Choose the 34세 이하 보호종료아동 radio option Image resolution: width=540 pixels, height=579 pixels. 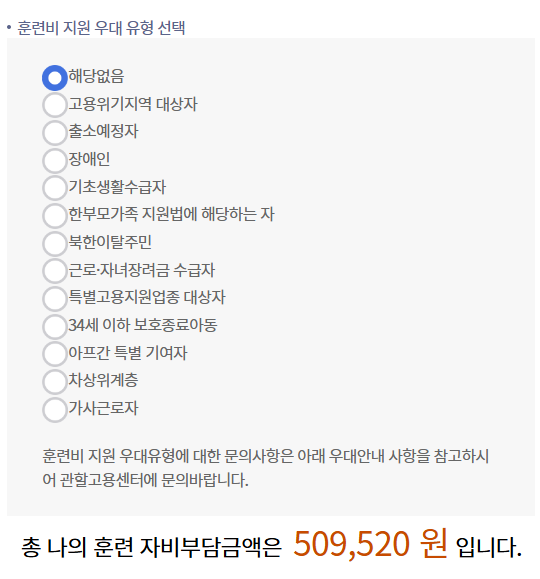55,326
